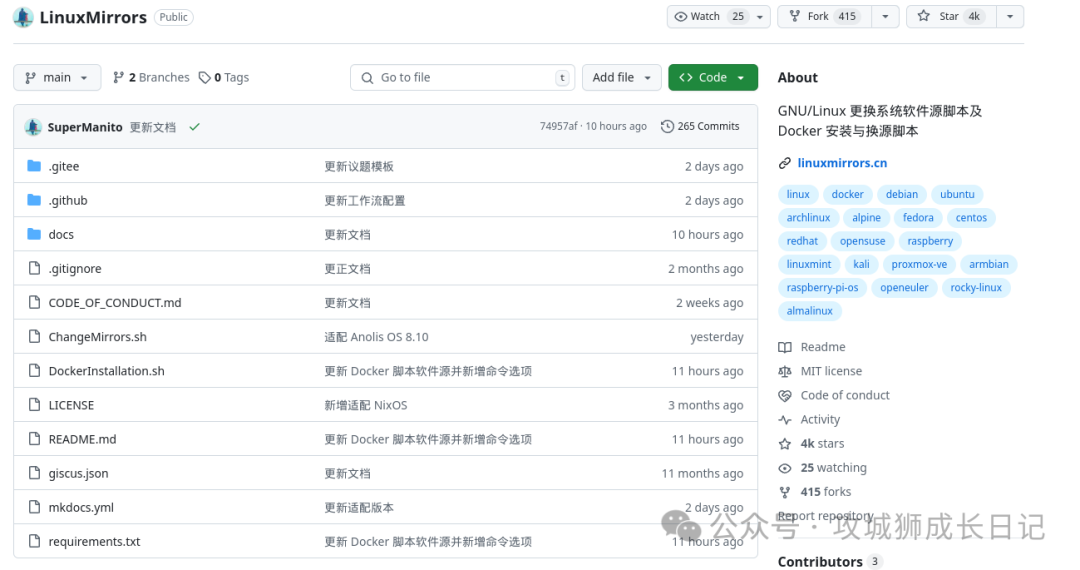Open the Fork options dropdown arrow

(x=885, y=17)
